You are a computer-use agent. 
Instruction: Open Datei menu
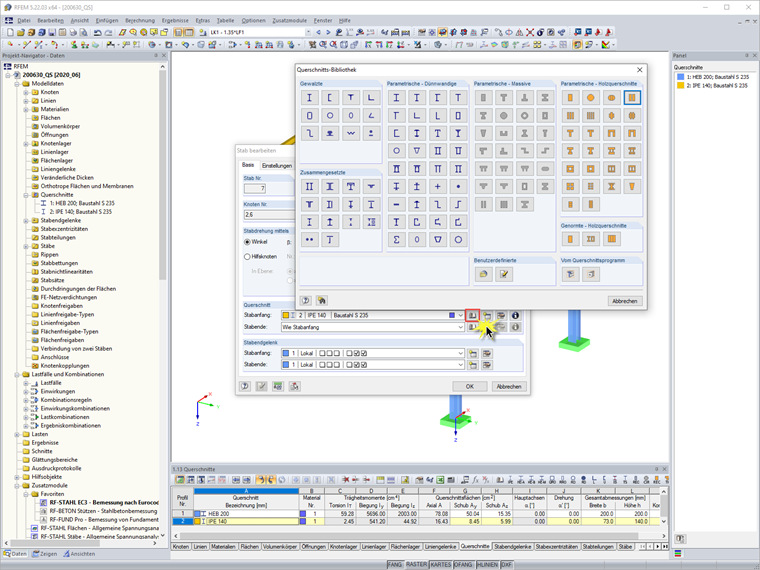24,20
